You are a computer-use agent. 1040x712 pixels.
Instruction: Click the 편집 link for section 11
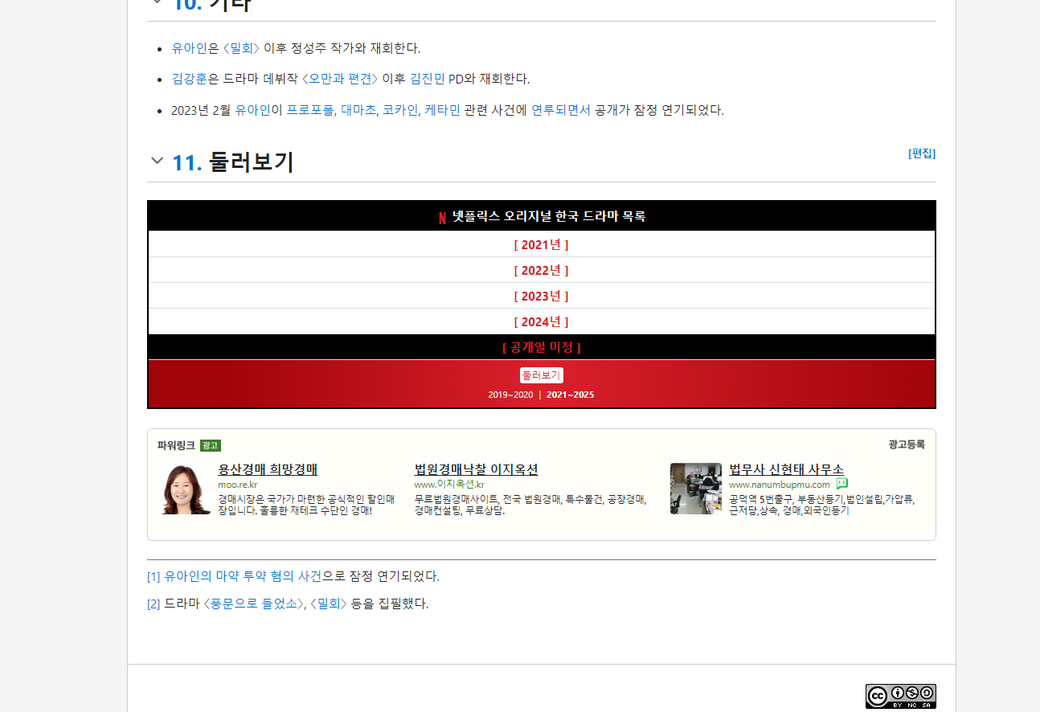(921, 153)
